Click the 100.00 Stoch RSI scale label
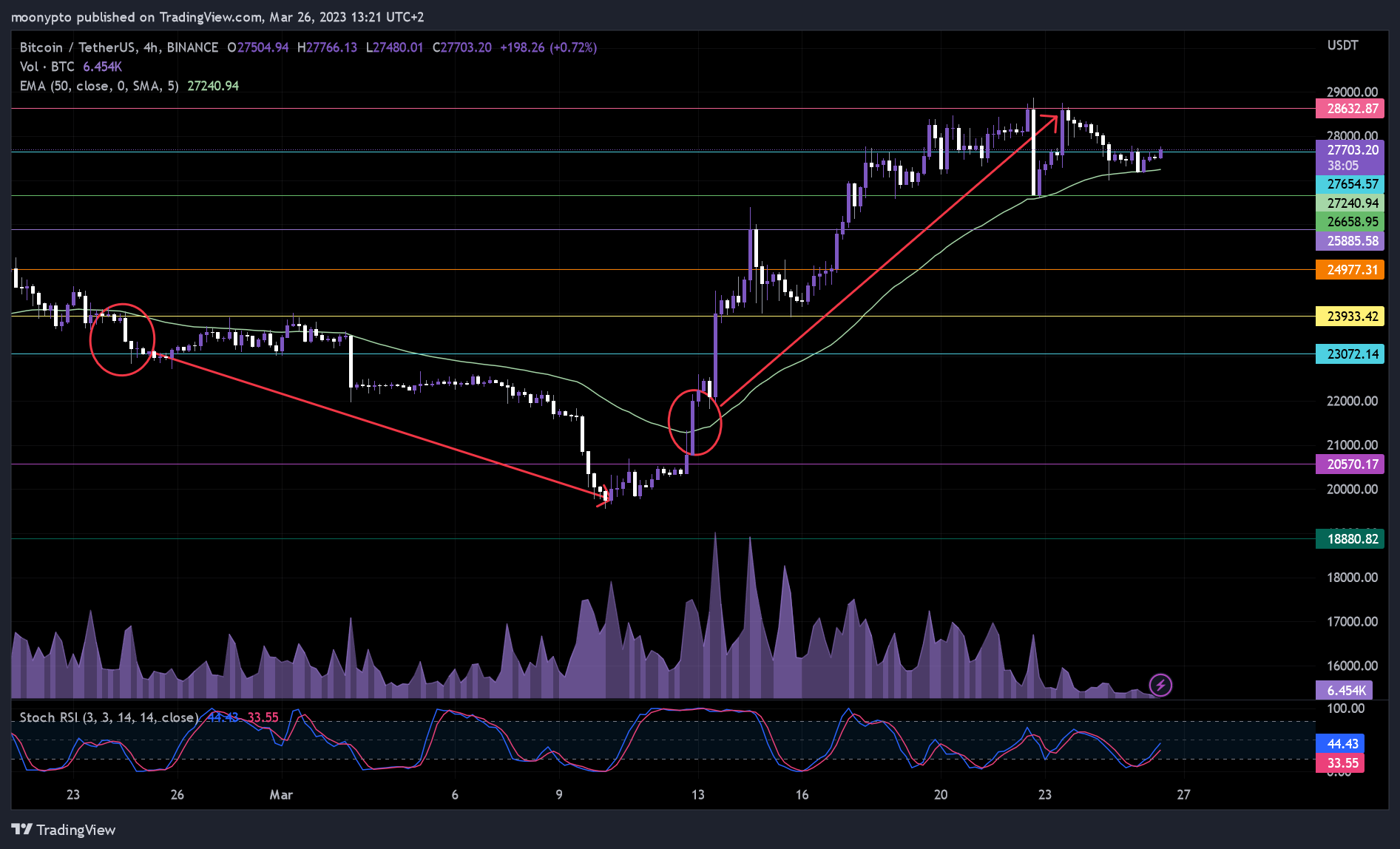1400x849 pixels. click(x=1346, y=708)
